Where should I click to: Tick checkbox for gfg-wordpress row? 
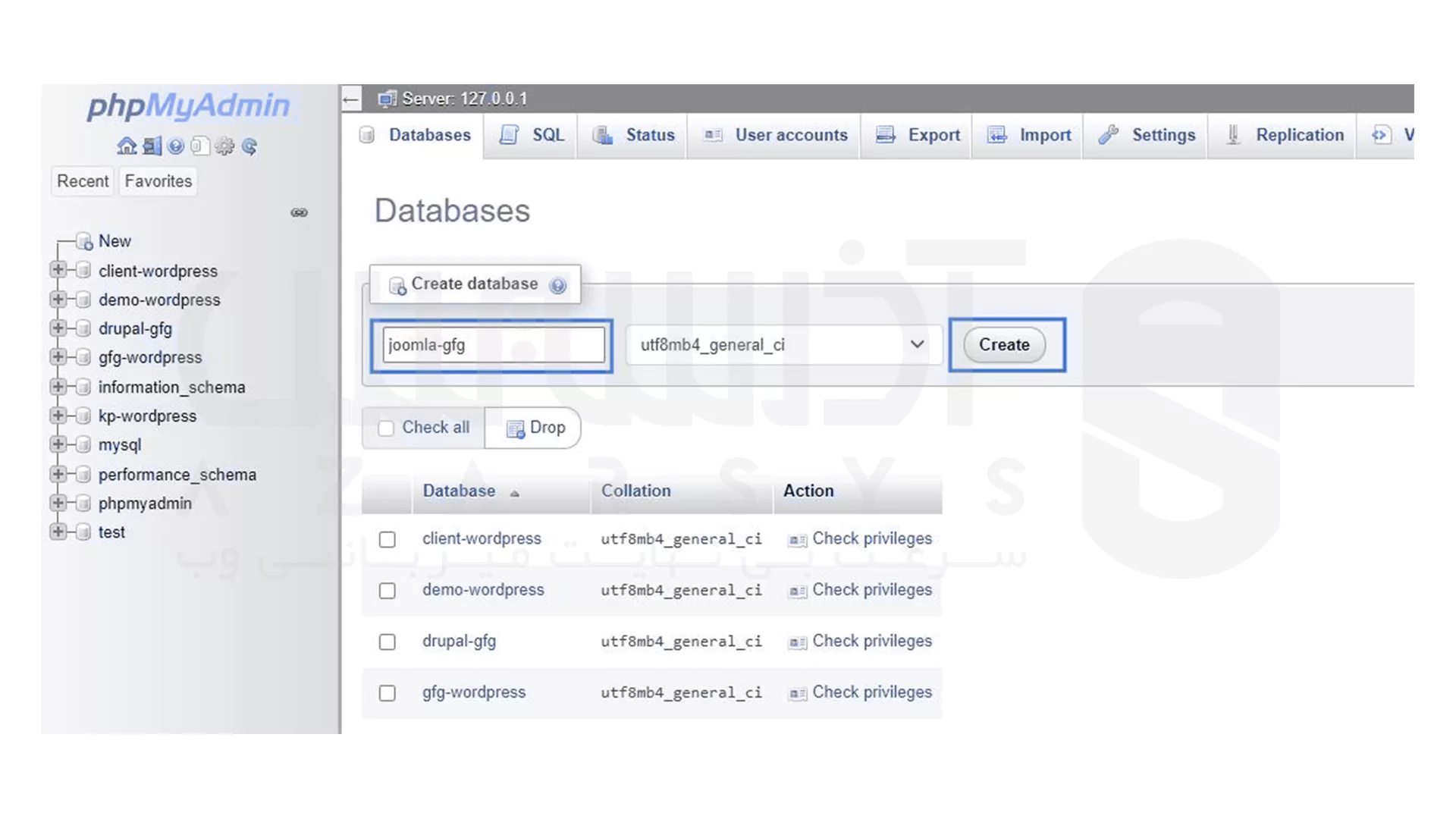(x=388, y=693)
